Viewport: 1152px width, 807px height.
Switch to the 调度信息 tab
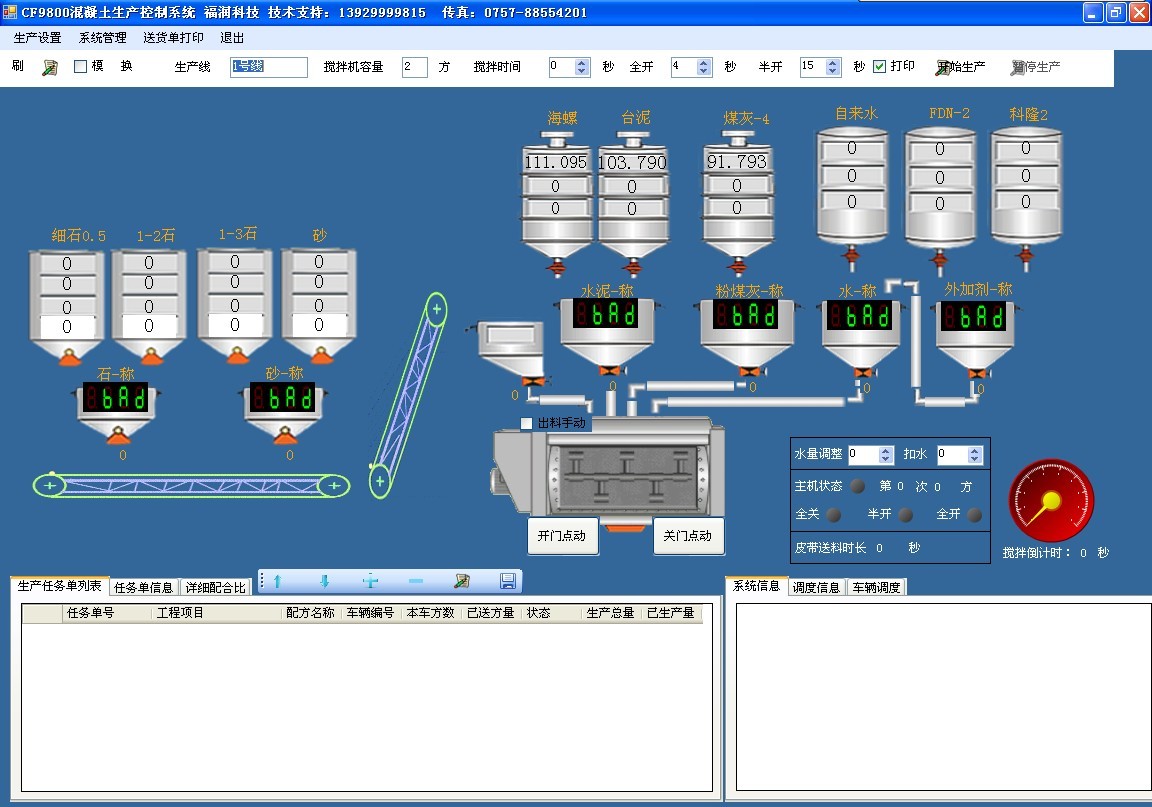(816, 587)
